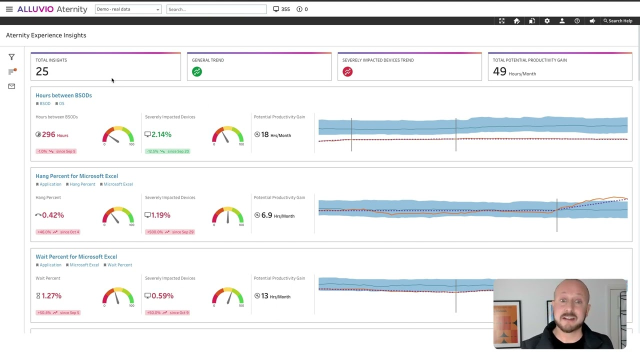The image size is (640, 360).
Task: Click the gauge next to 1.27%
Action: [118, 297]
